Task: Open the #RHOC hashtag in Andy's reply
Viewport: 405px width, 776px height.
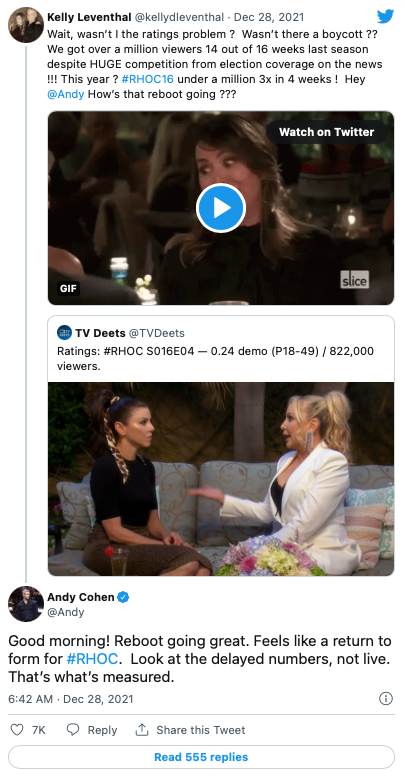Action: [93, 659]
